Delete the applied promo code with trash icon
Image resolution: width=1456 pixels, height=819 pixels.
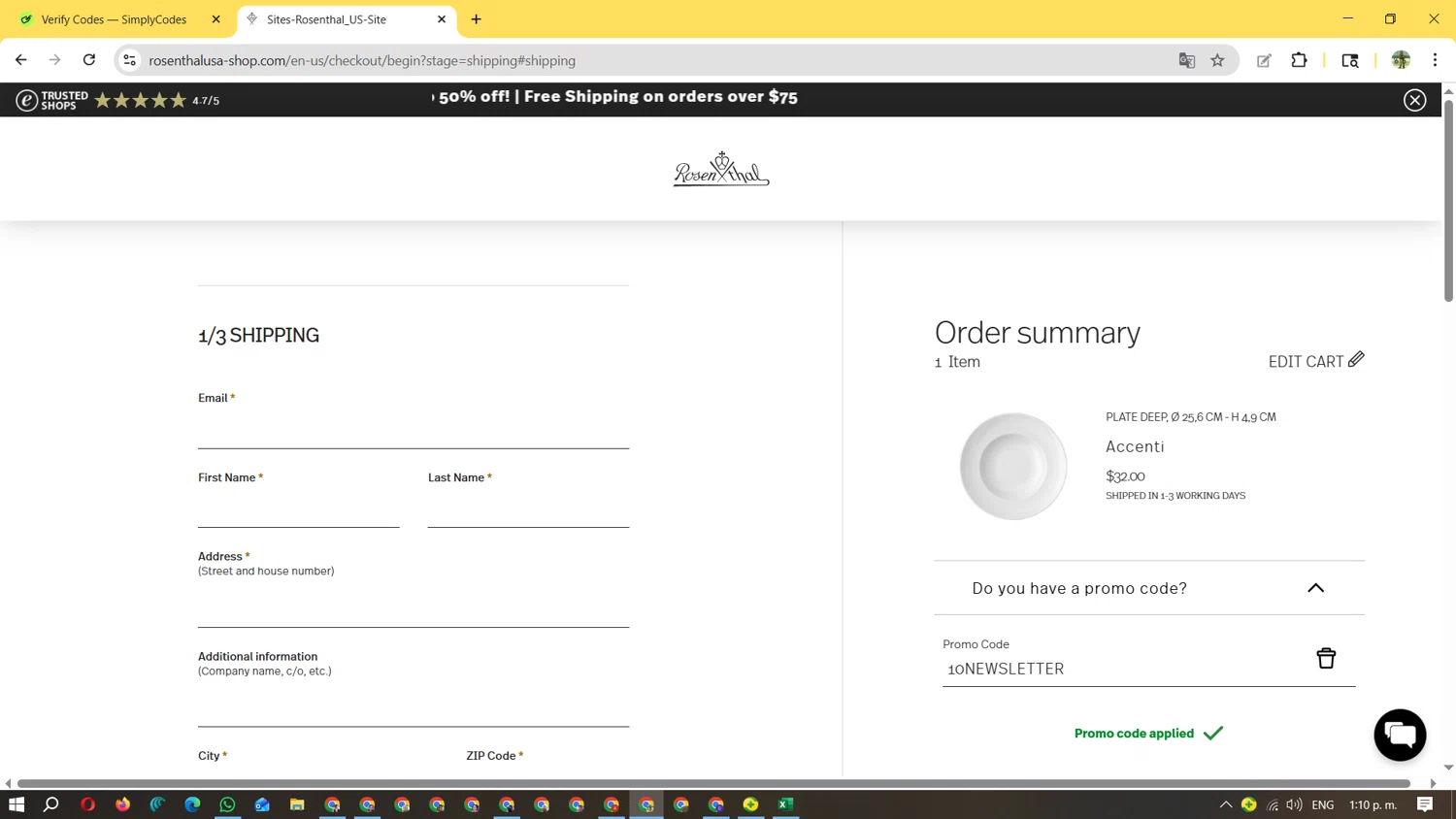[x=1326, y=658]
